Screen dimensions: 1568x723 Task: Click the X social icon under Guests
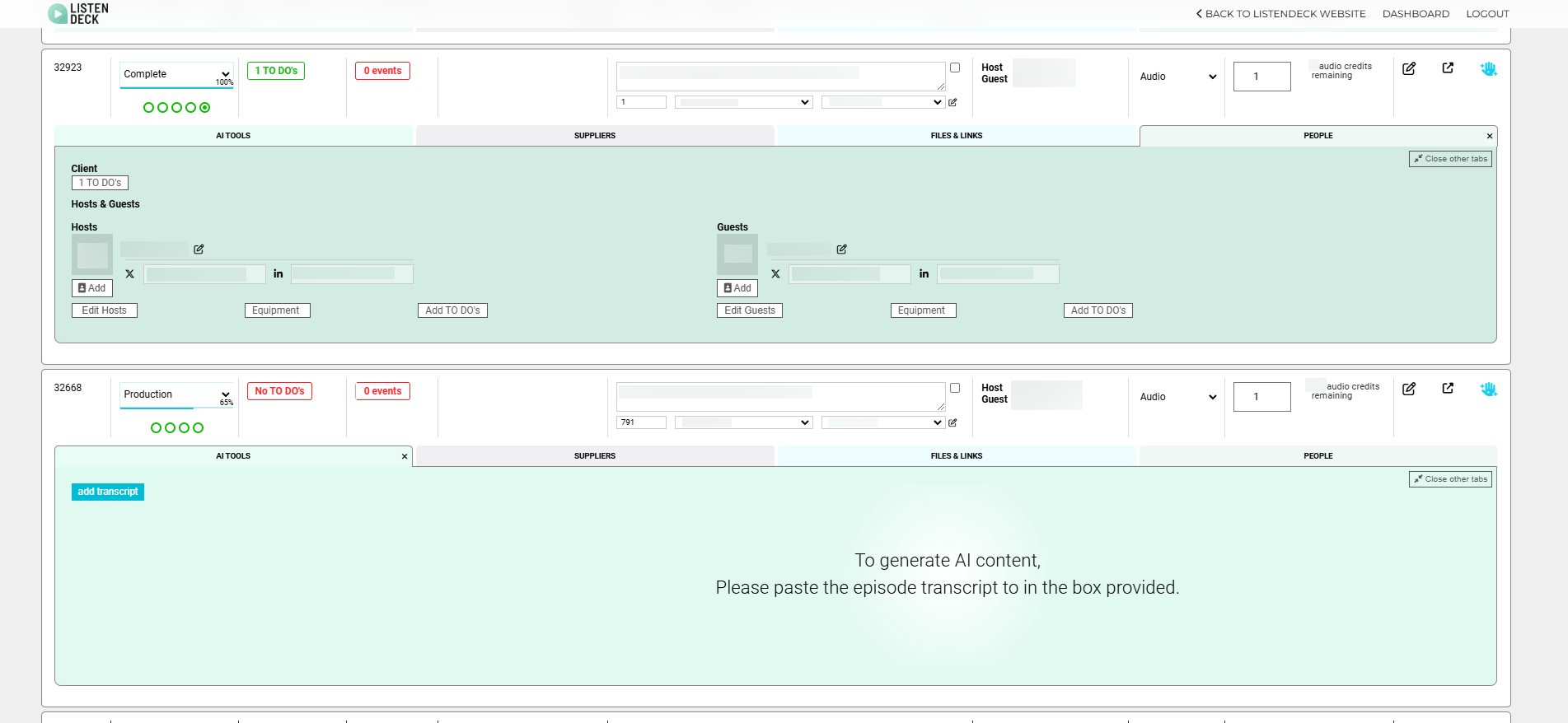[775, 274]
